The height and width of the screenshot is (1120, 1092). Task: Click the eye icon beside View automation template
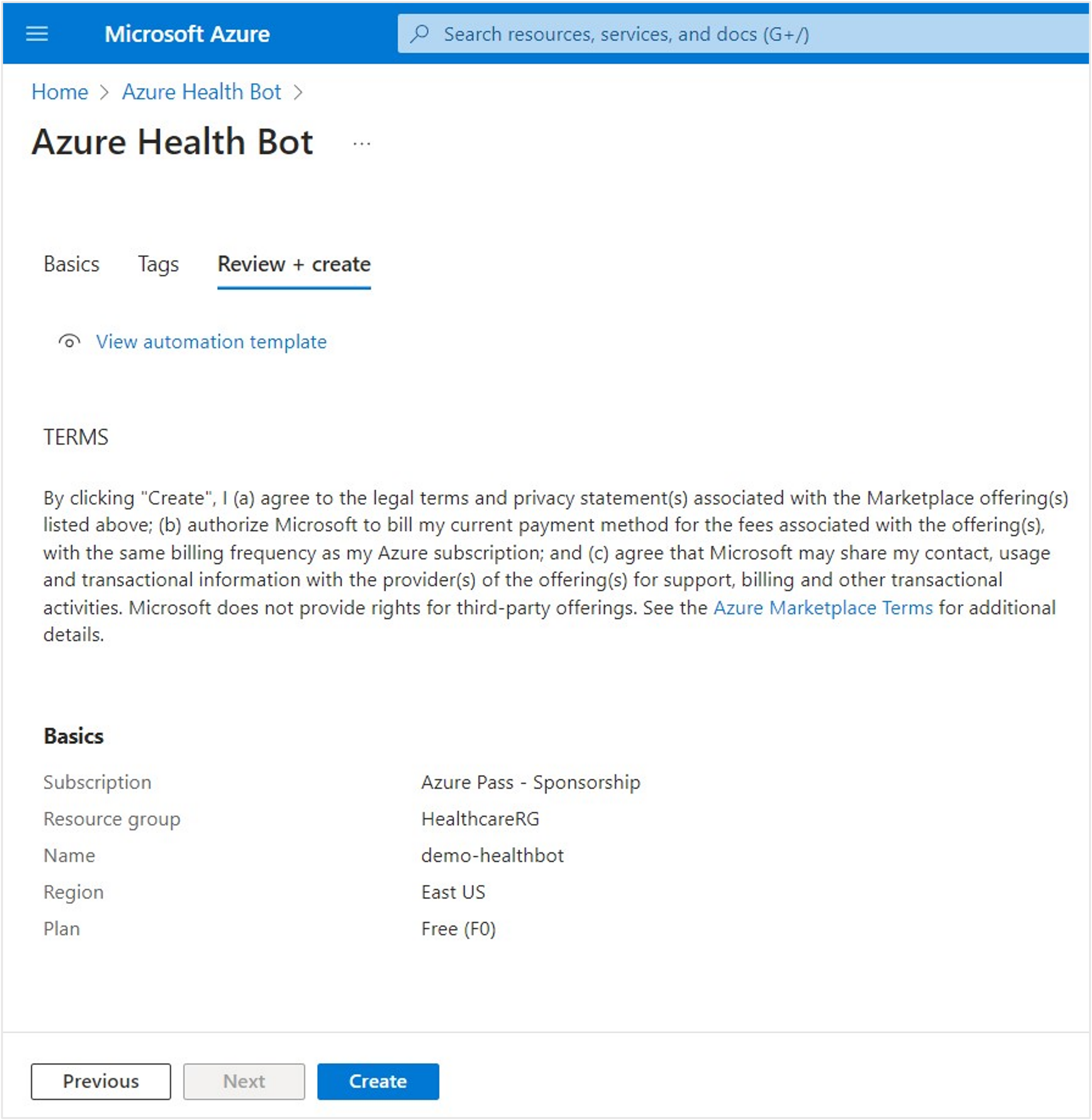69,342
